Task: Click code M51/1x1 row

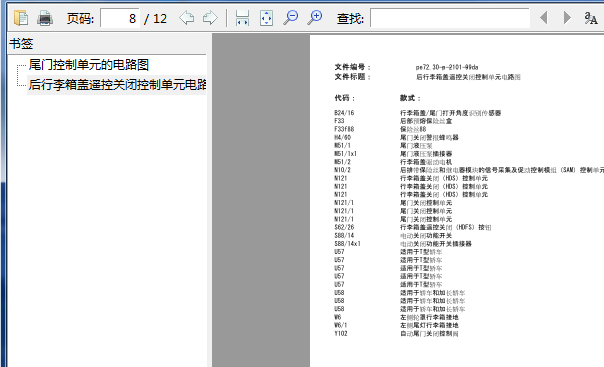Action: [x=346, y=154]
